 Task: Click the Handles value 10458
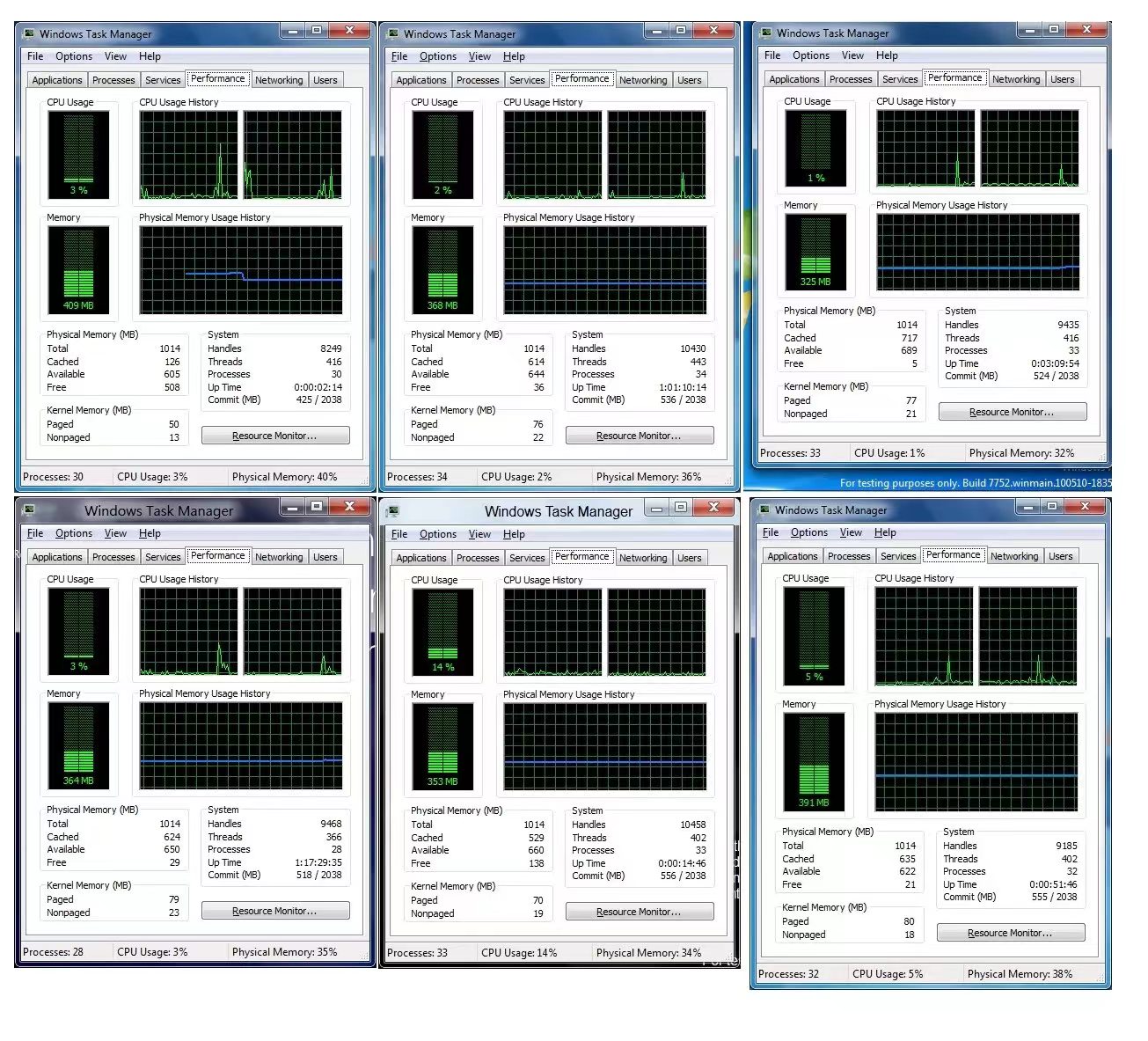[x=693, y=825]
